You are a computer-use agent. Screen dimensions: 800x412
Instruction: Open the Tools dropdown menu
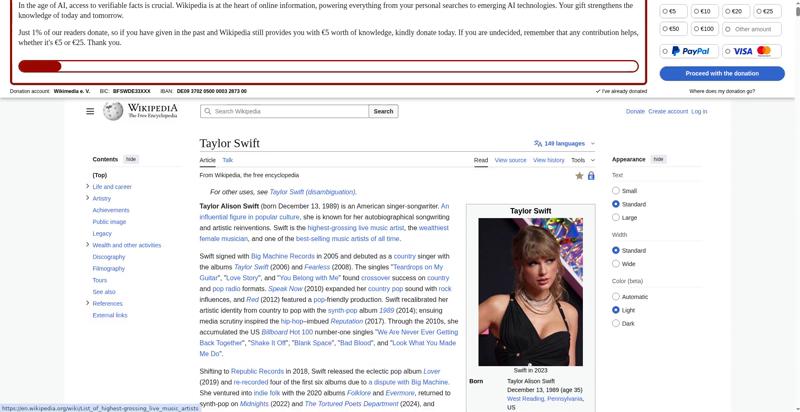583,160
